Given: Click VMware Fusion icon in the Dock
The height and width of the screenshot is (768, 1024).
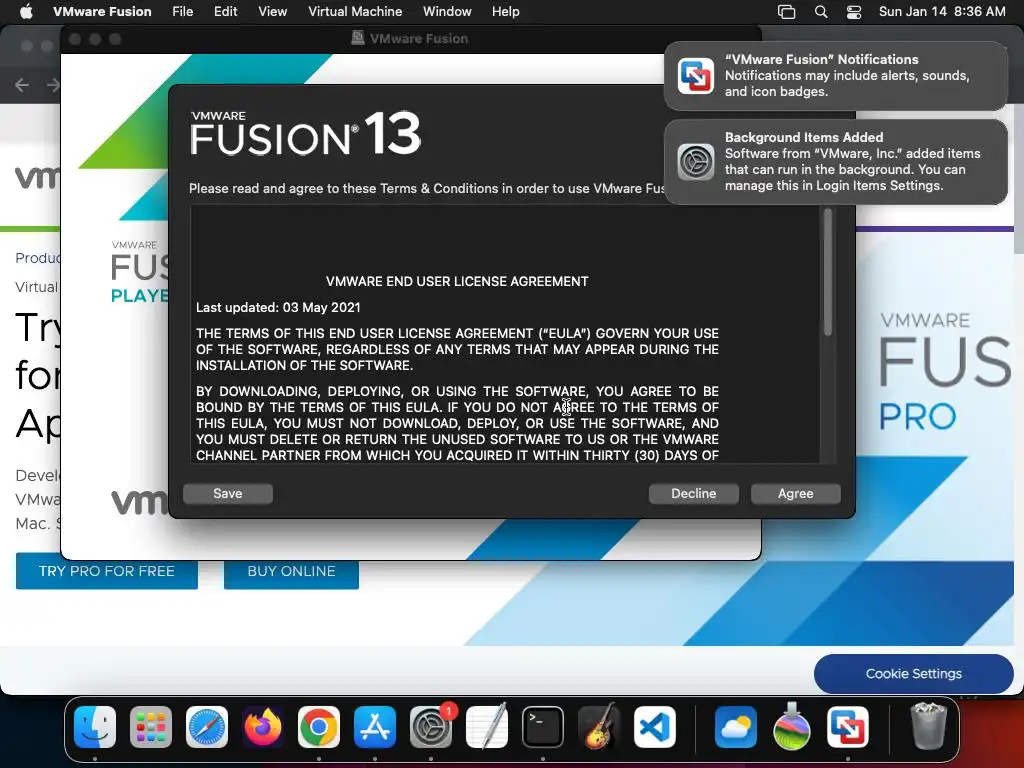Looking at the screenshot, I should pyautogui.click(x=848, y=727).
